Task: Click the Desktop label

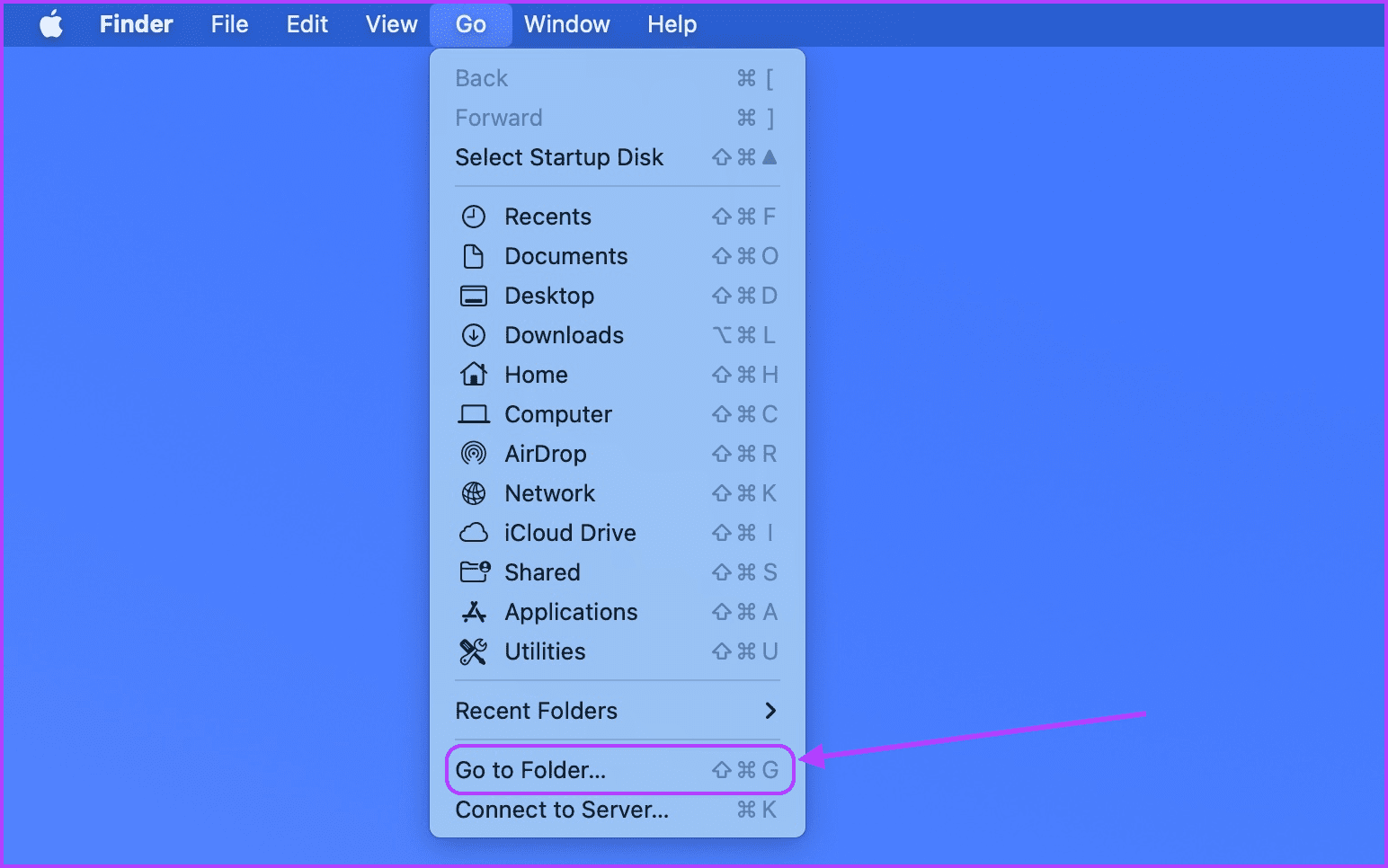Action: [549, 296]
